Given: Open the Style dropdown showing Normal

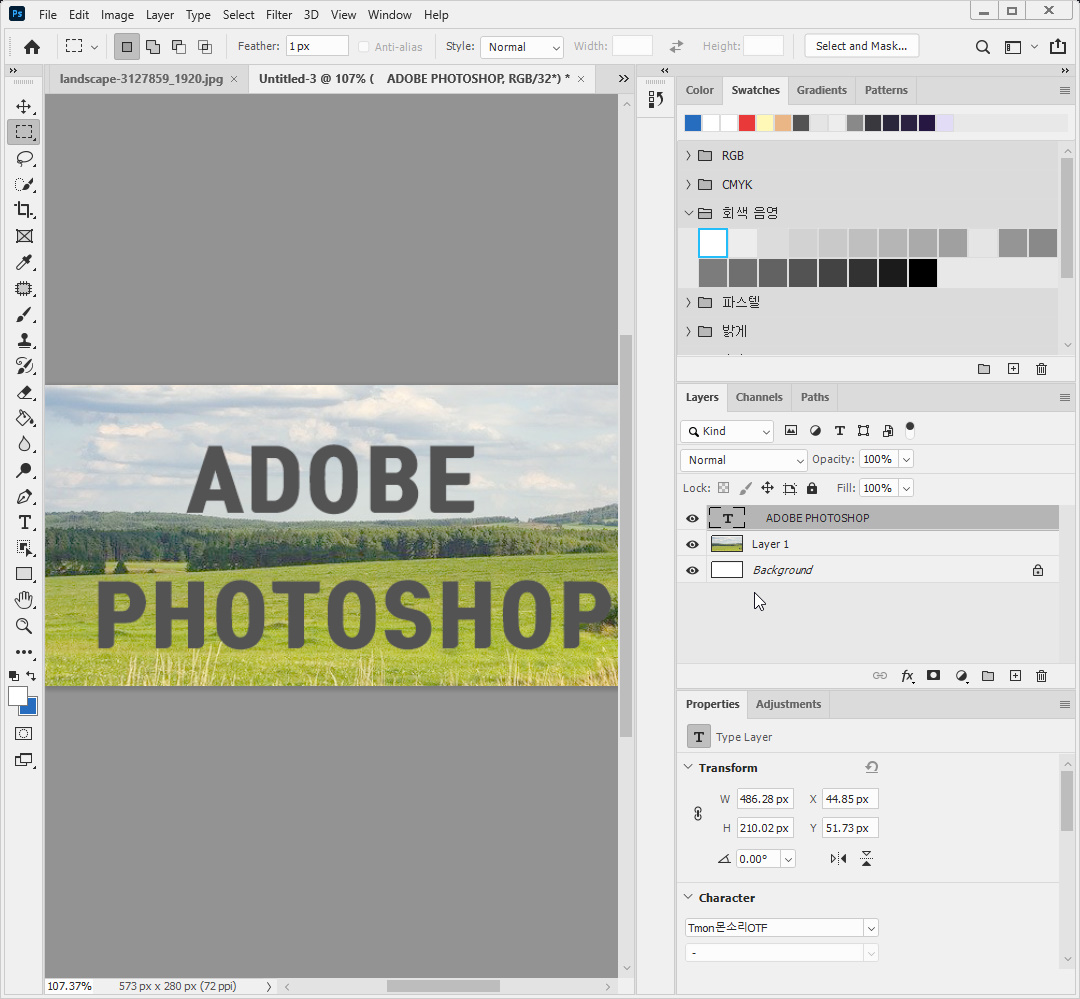Looking at the screenshot, I should coord(522,47).
